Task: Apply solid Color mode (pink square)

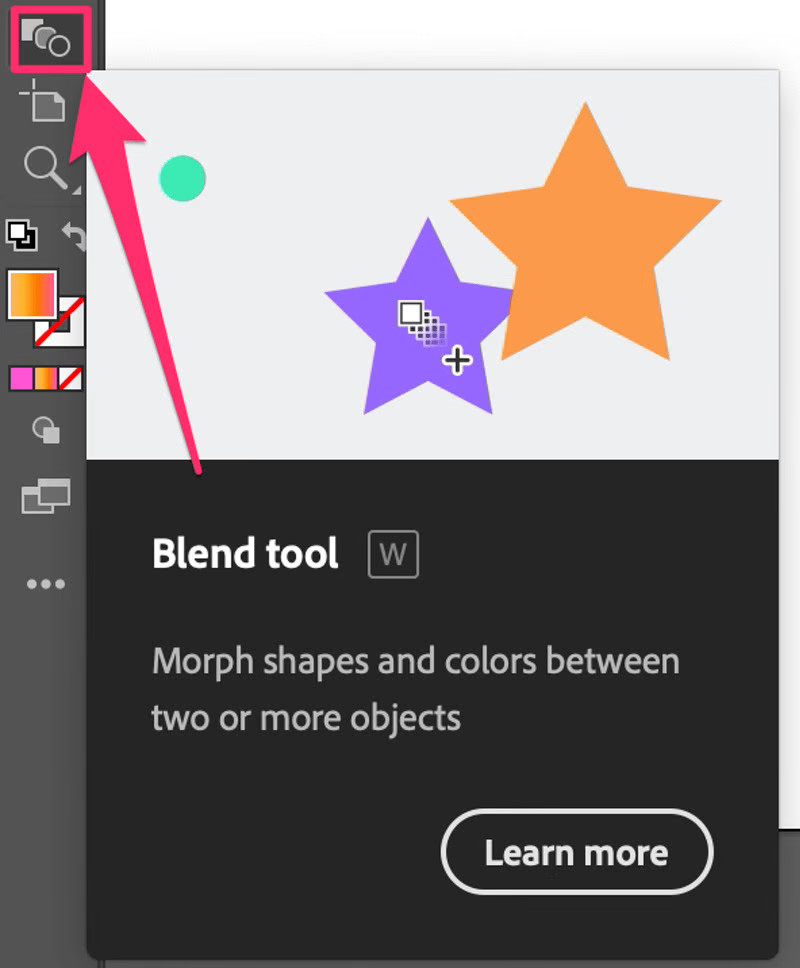Action: pyautogui.click(x=21, y=379)
